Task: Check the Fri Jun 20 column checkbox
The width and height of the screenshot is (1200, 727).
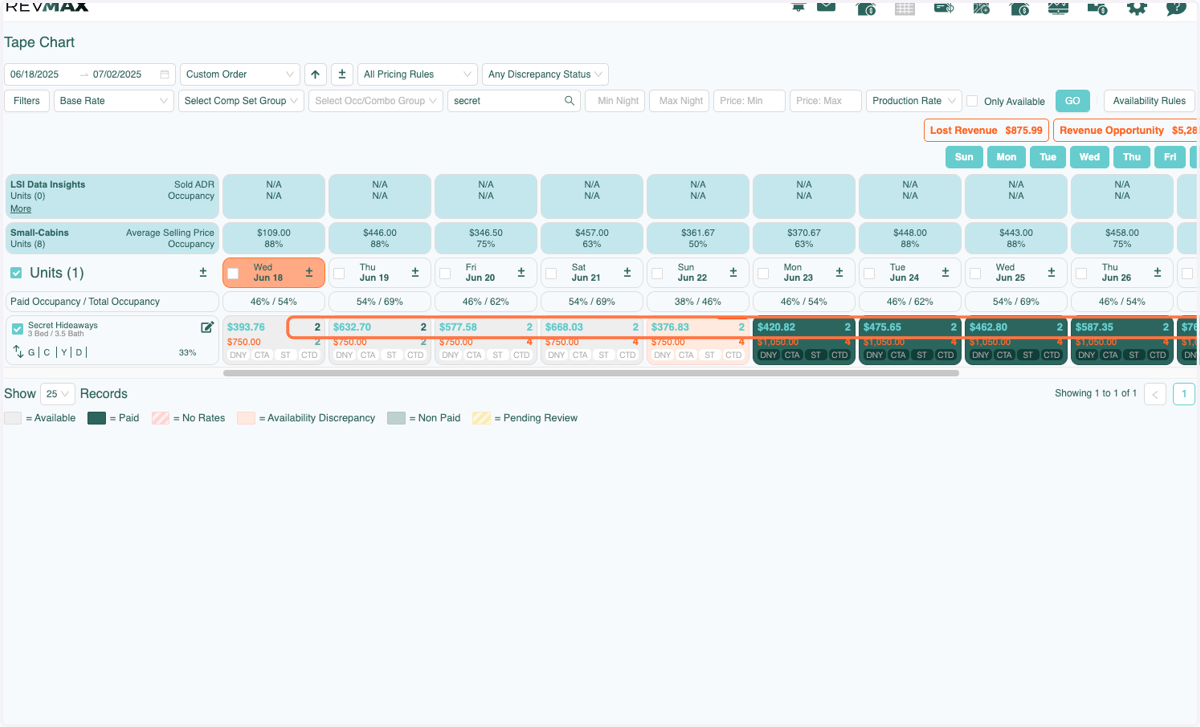Action: coord(445,273)
